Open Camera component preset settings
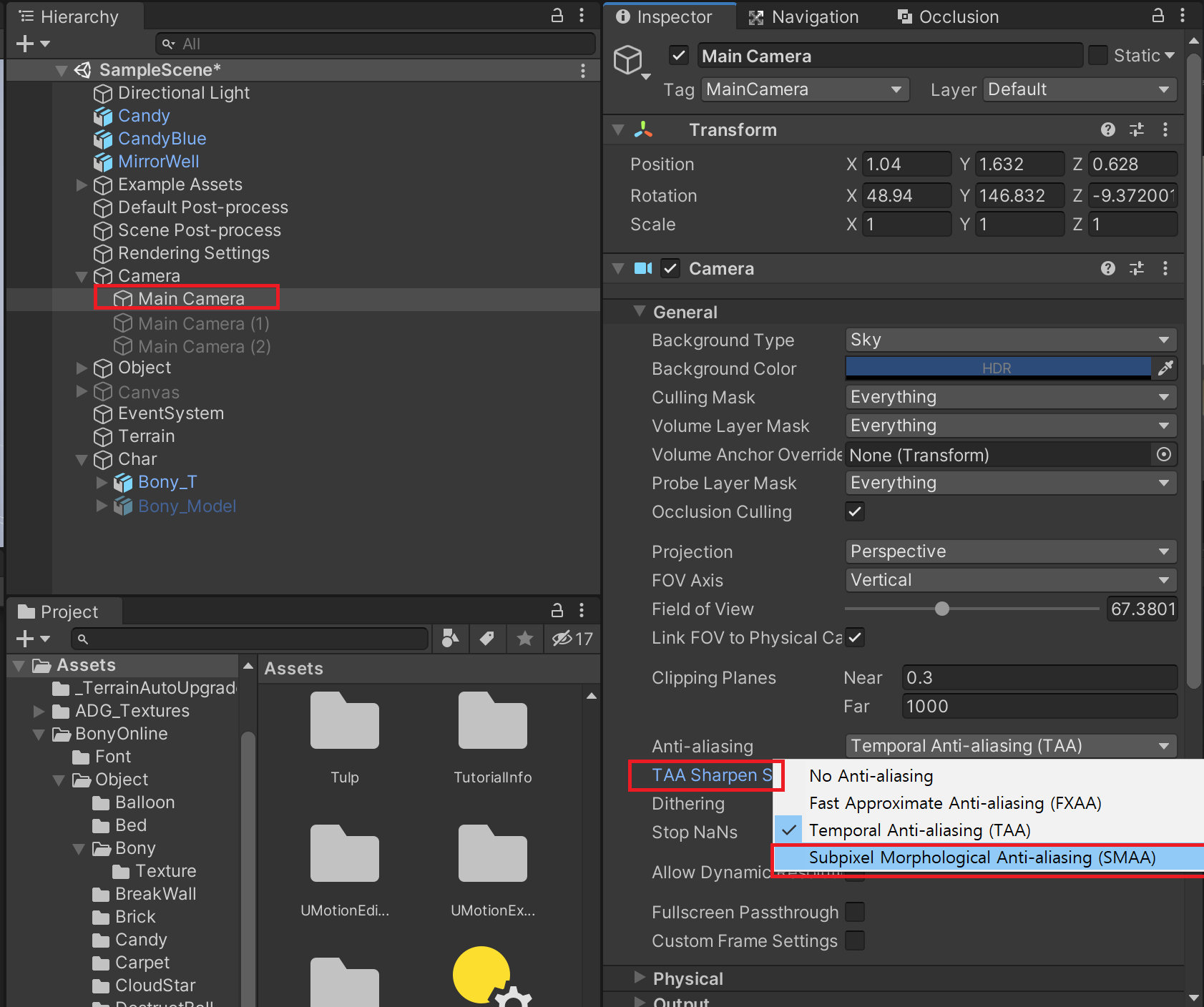Viewport: 1204px width, 1007px height. click(1137, 268)
